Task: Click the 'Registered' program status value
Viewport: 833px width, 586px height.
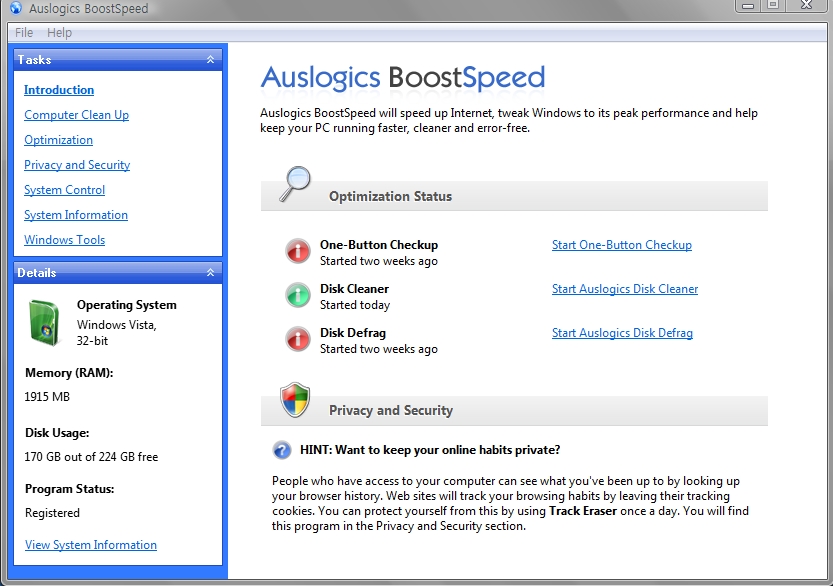Action: (52, 513)
